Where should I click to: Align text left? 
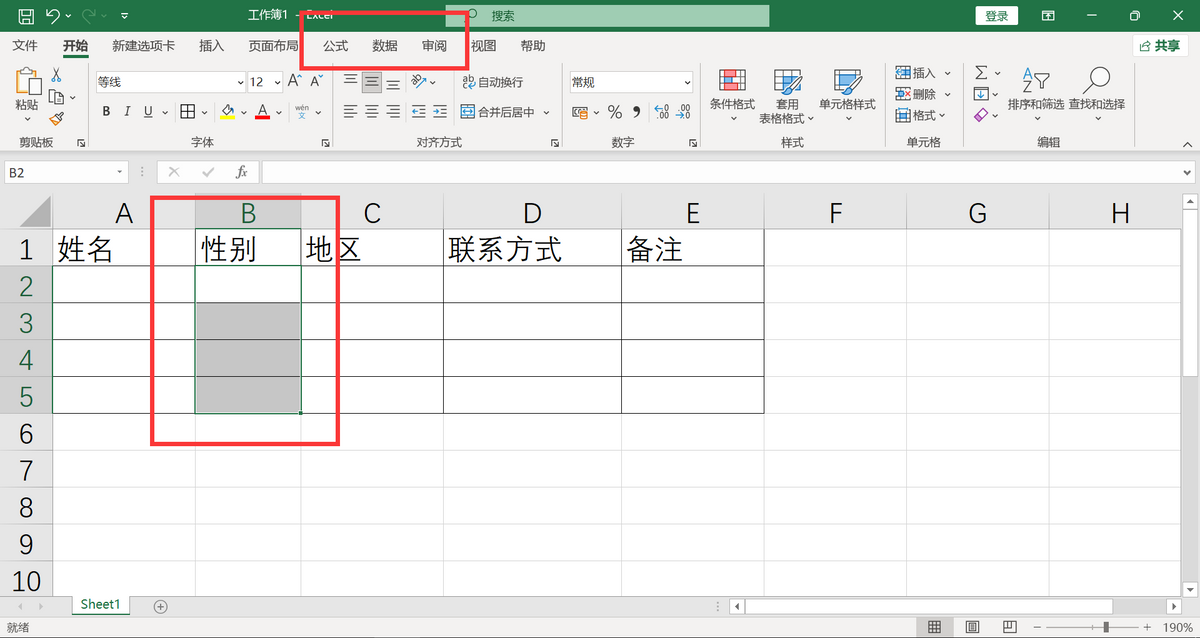(x=350, y=112)
